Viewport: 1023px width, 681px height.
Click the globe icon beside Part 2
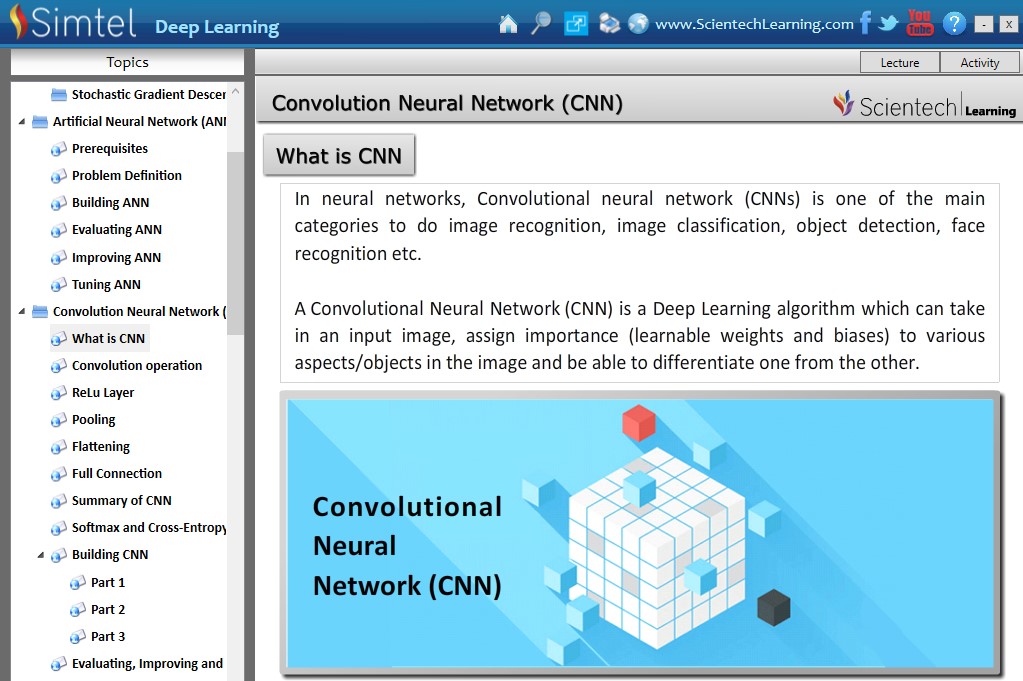[x=78, y=610]
